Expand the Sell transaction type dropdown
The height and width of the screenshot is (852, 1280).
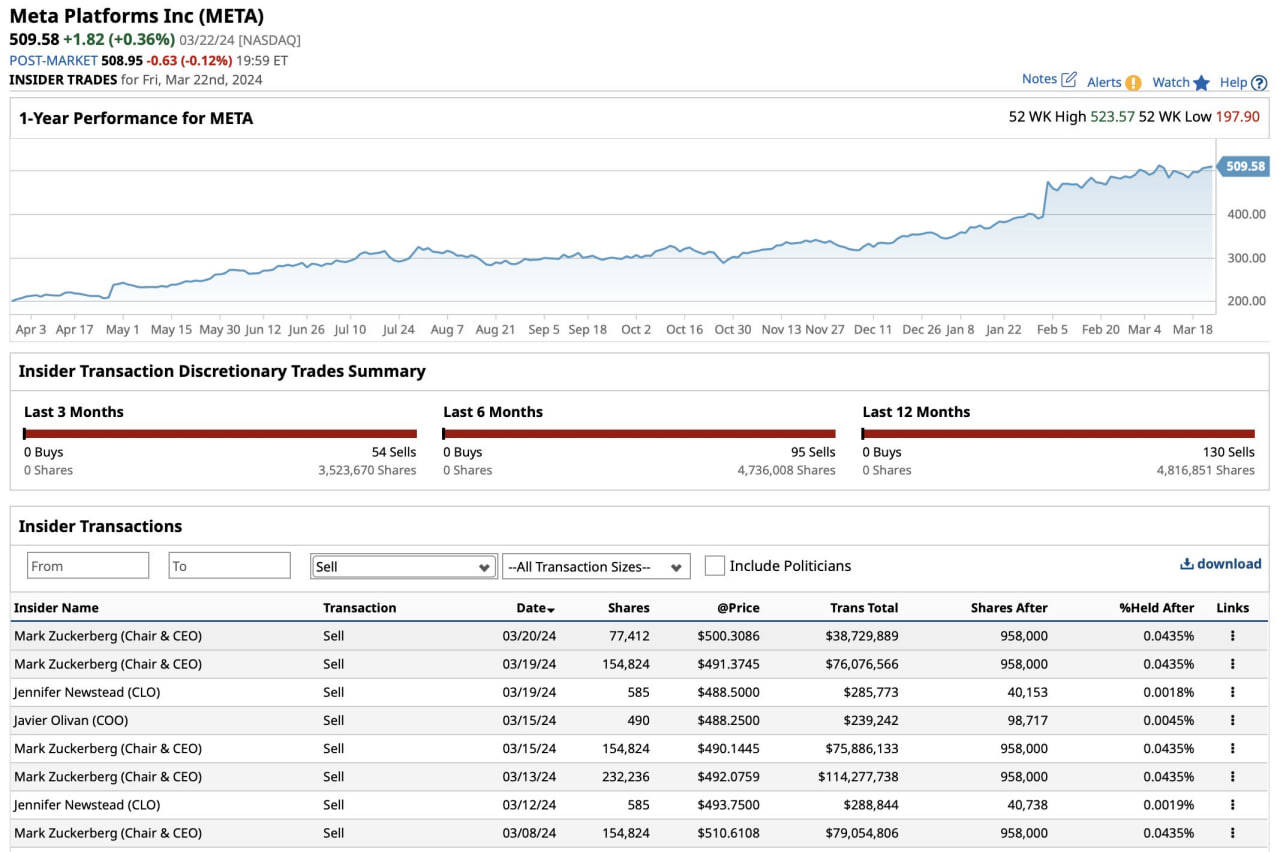(x=403, y=566)
